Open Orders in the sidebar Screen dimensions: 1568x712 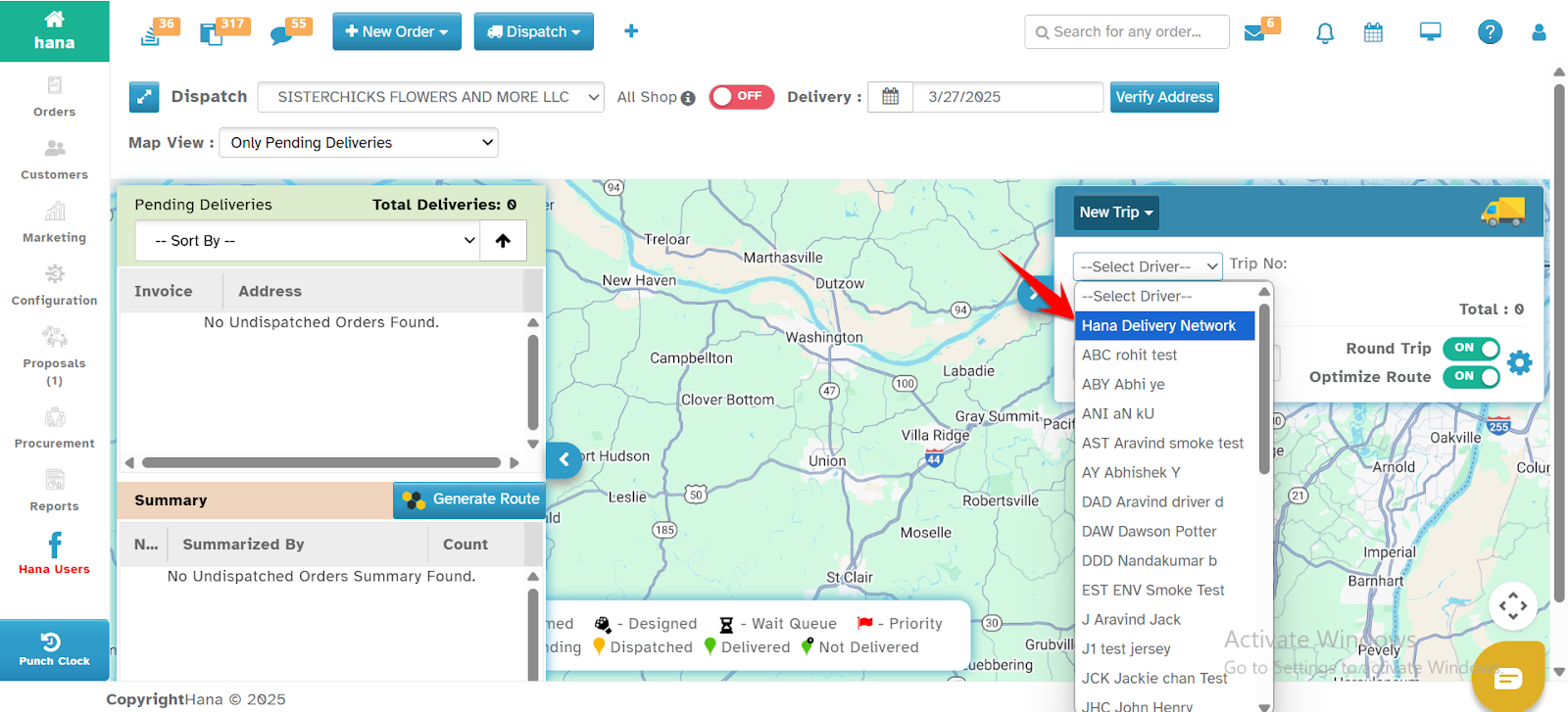54,97
